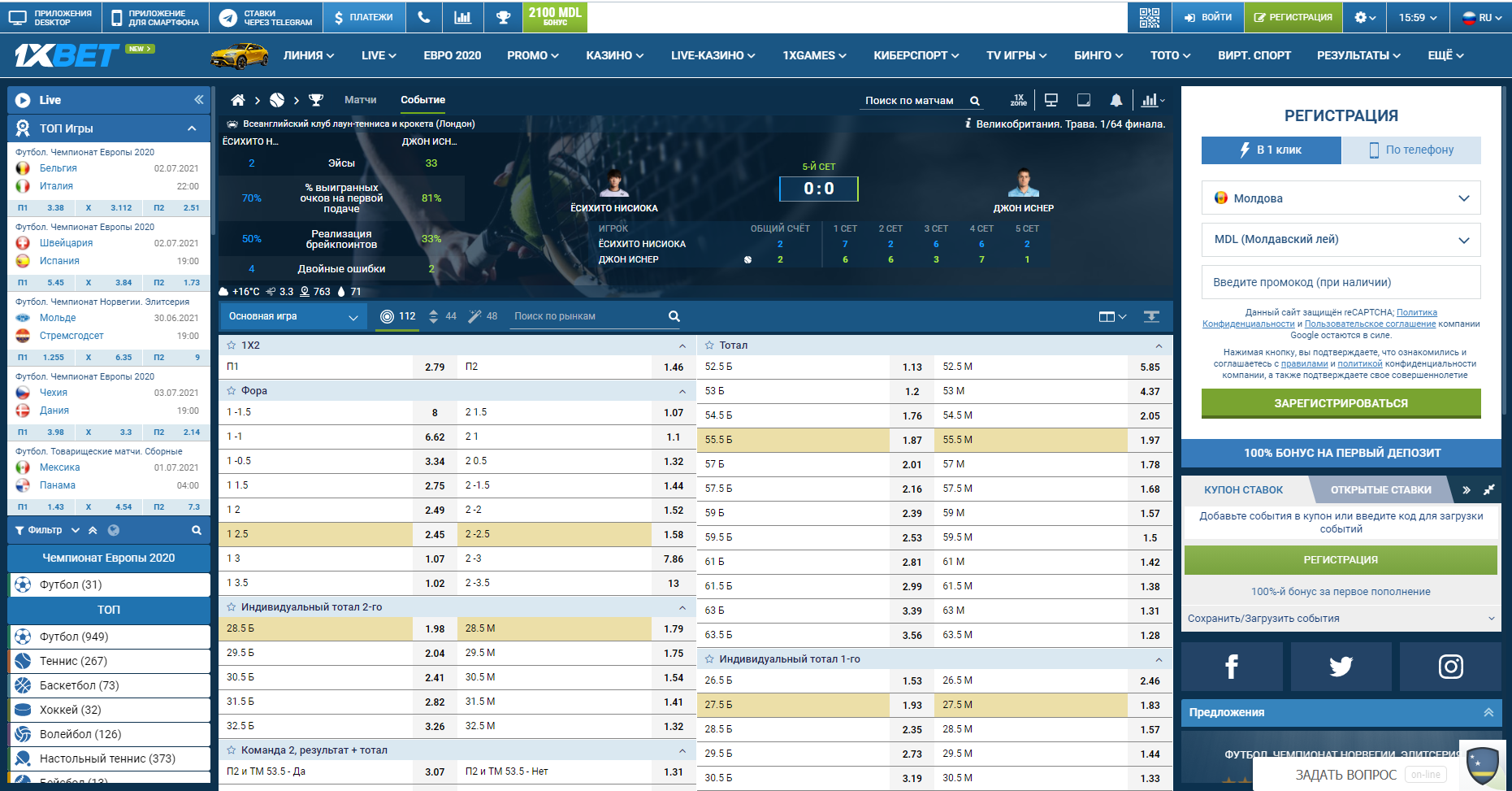Open the 1X zone icon
This screenshot has width=1512, height=791.
point(1018,100)
